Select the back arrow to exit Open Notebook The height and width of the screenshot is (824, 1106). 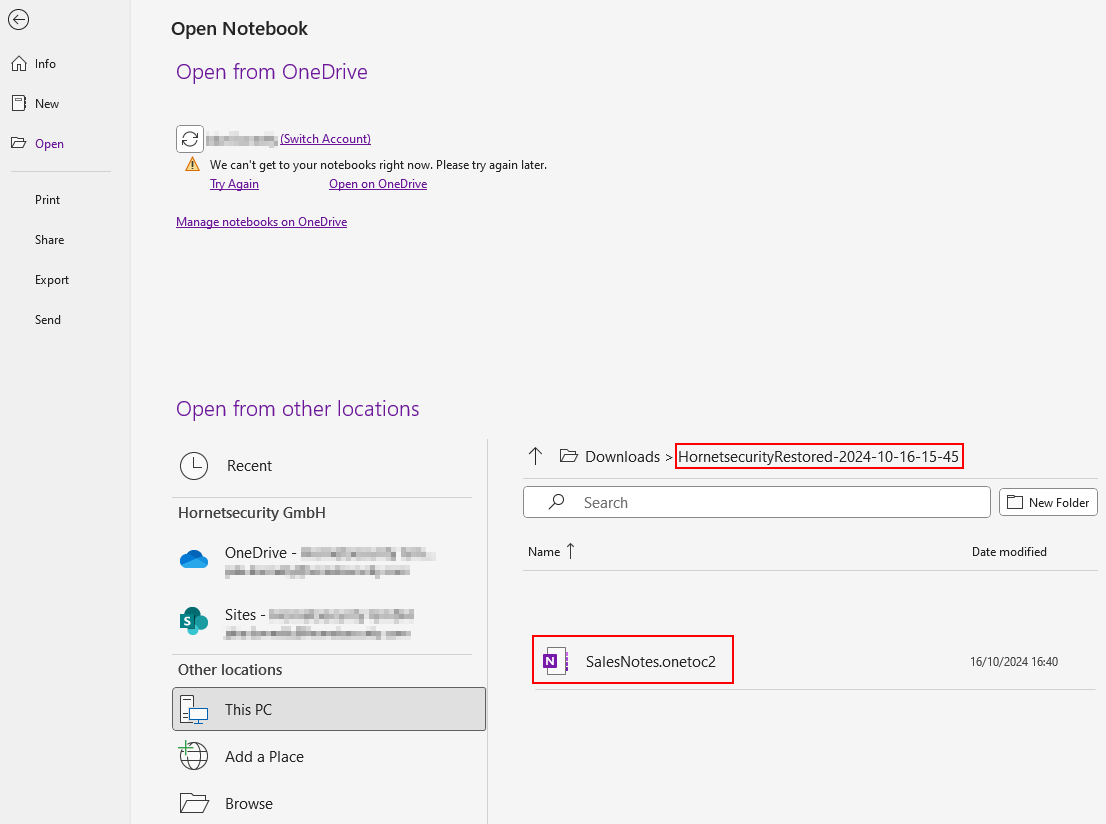coord(18,19)
